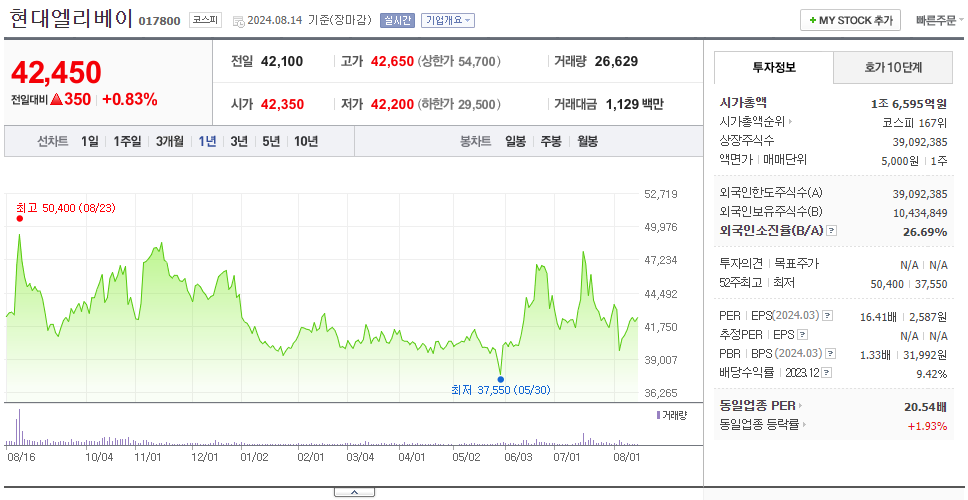Click the 동일업종 PER link
The image size is (968, 500).
(x=757, y=406)
